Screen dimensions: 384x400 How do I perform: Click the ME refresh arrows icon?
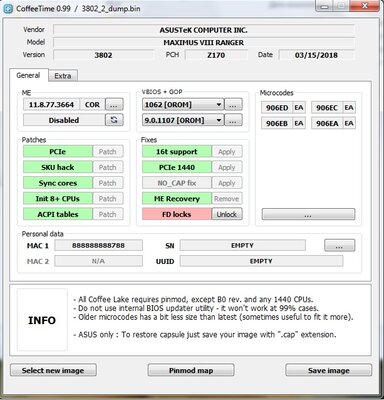click(x=114, y=120)
